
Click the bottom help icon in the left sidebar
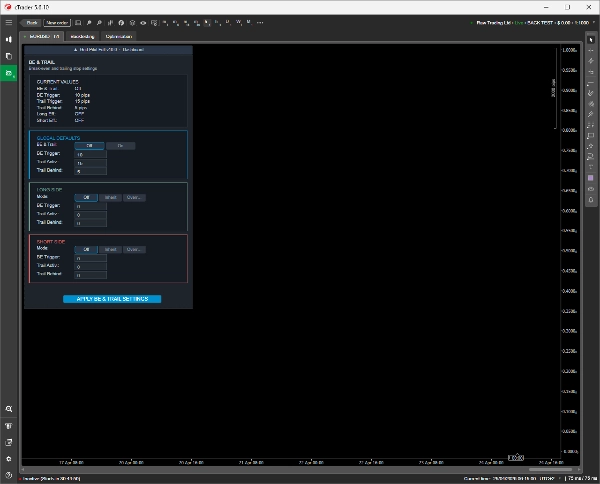(x=8, y=475)
